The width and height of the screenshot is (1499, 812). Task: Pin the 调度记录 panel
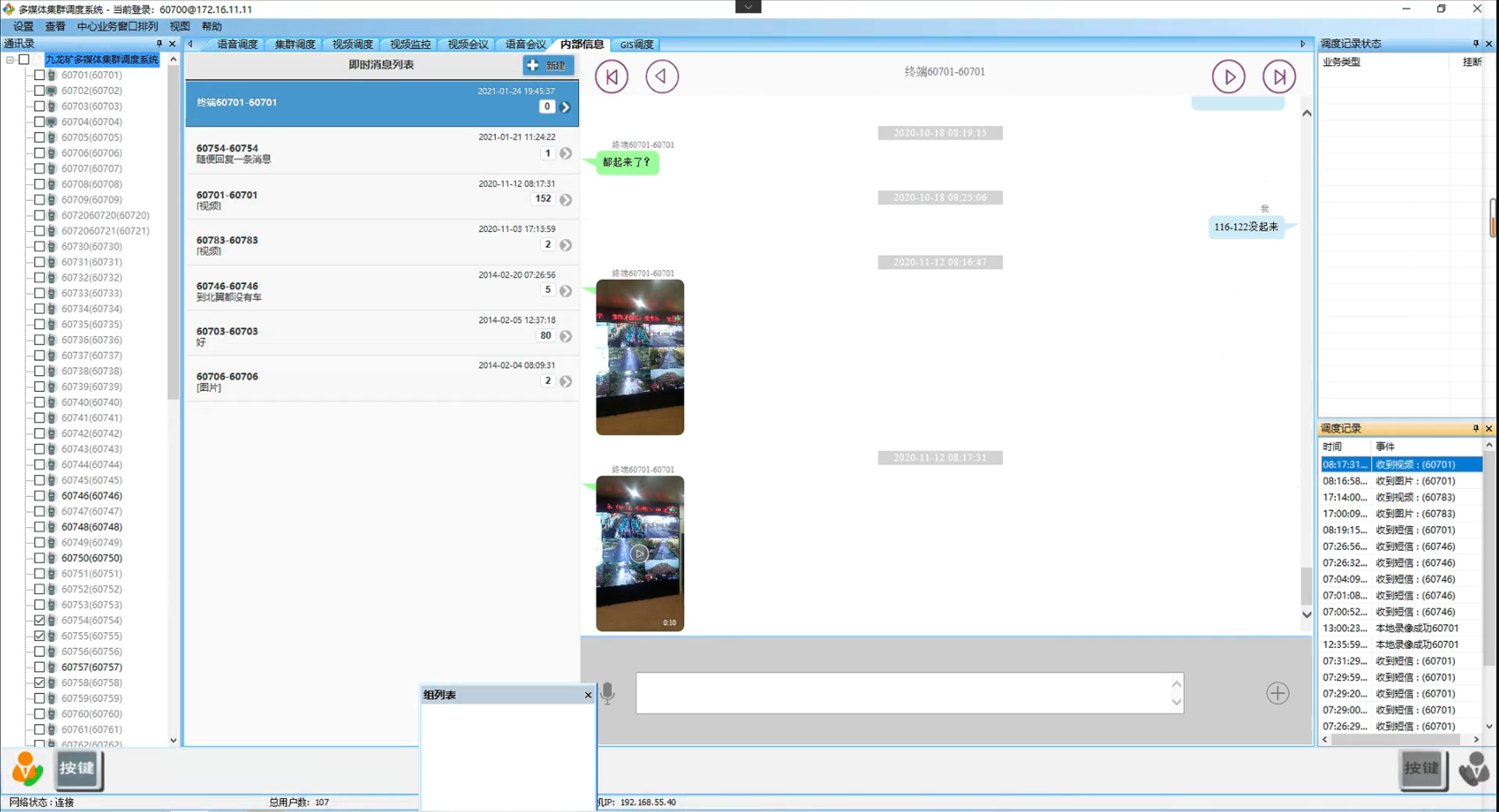tap(1475, 429)
